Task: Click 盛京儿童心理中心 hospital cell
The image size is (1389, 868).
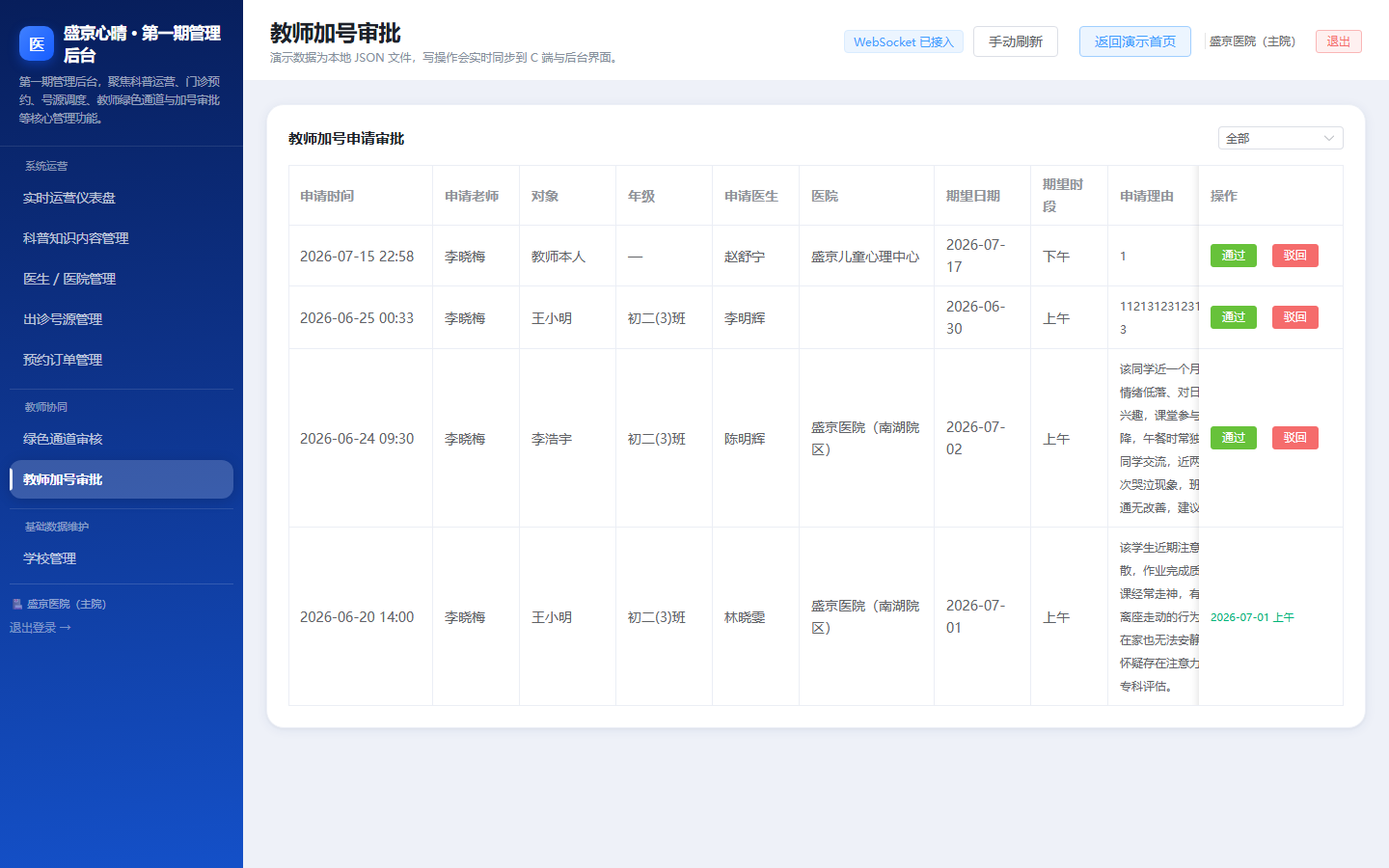Action: click(865, 257)
